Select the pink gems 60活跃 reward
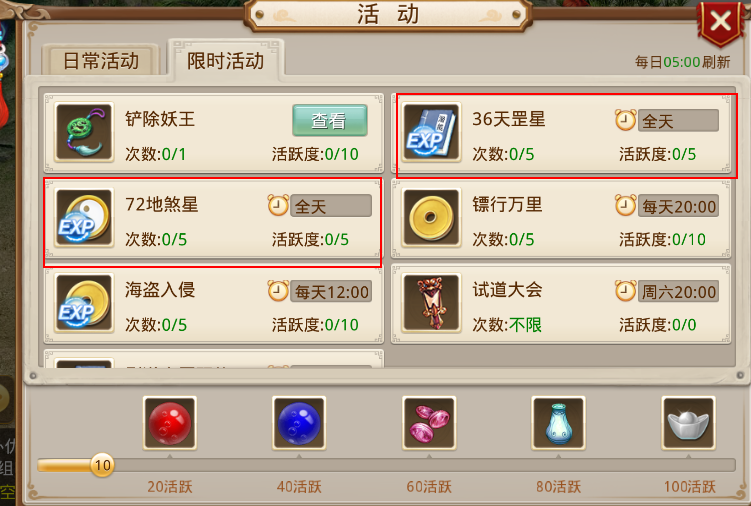 coord(429,423)
